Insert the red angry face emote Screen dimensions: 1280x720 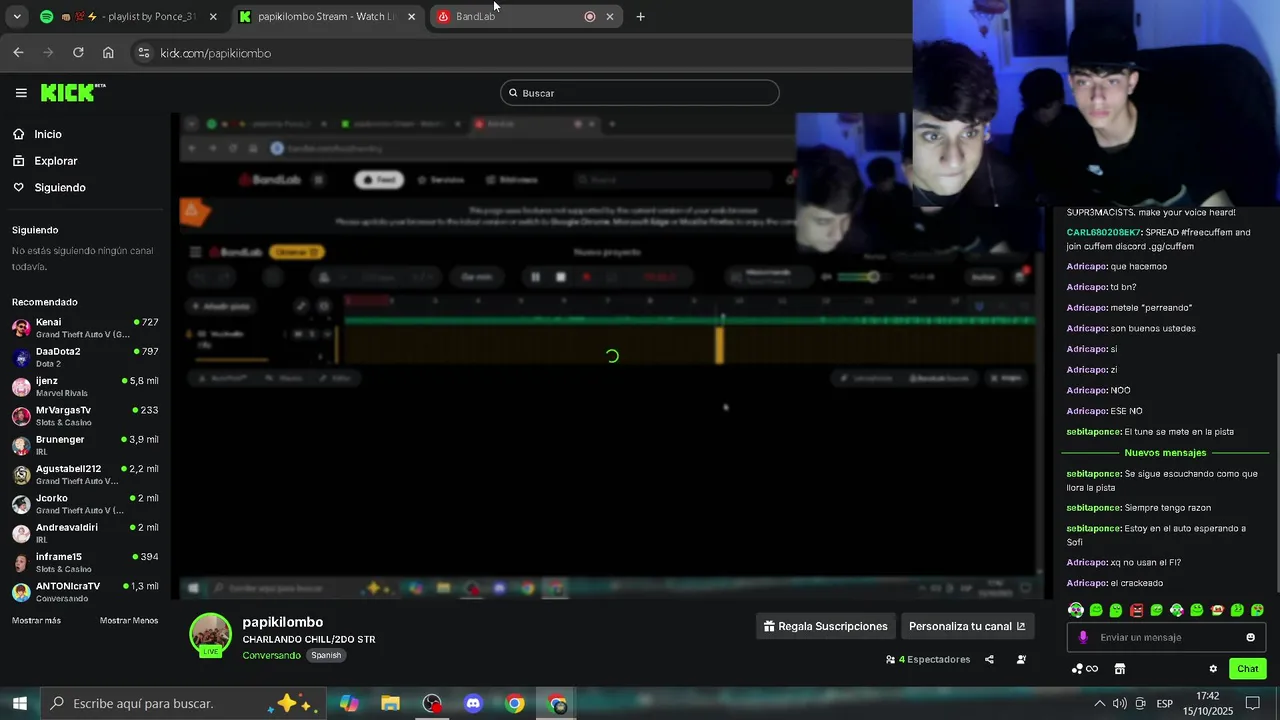[1136, 610]
